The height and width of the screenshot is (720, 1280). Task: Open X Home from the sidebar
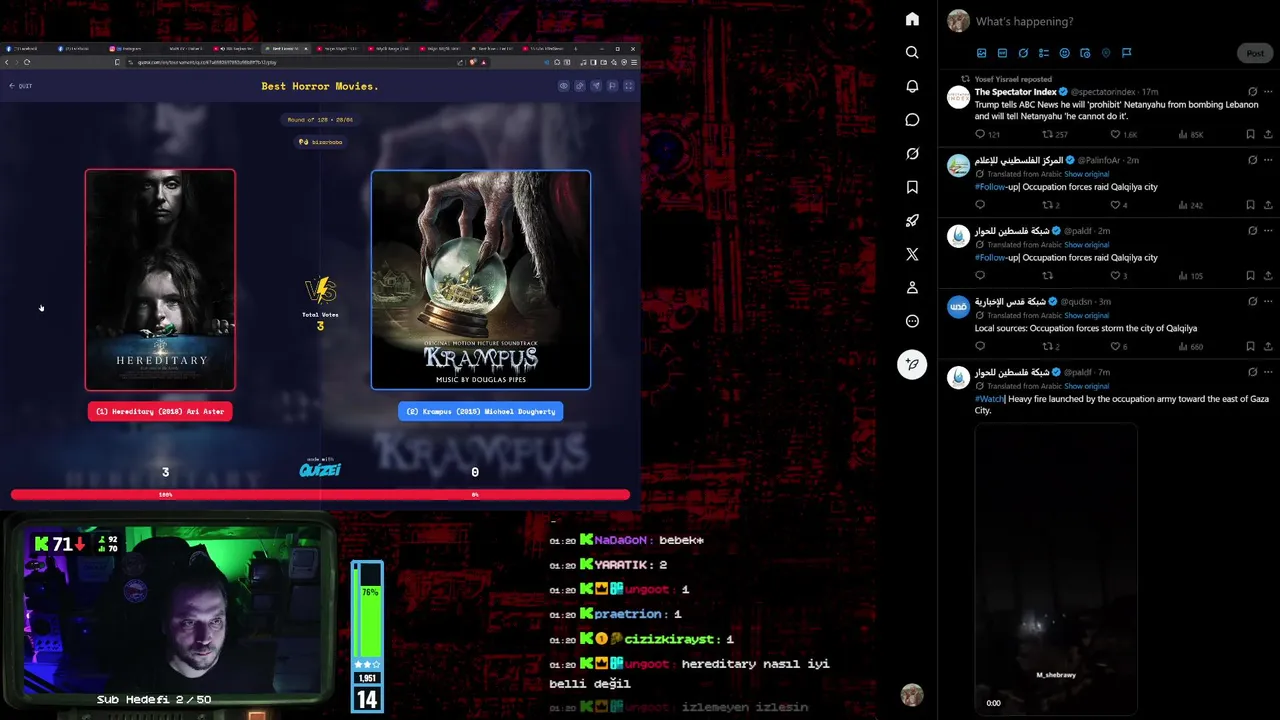click(912, 19)
